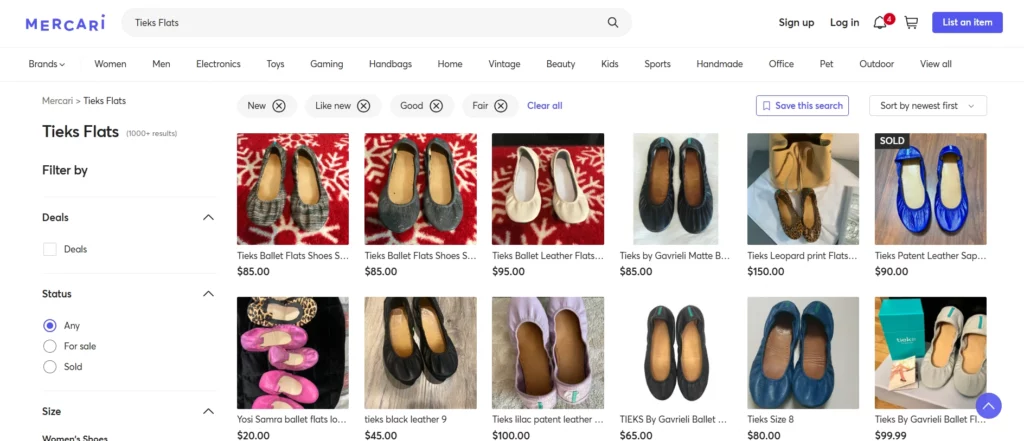
Task: Open the Handmade category
Action: point(720,64)
